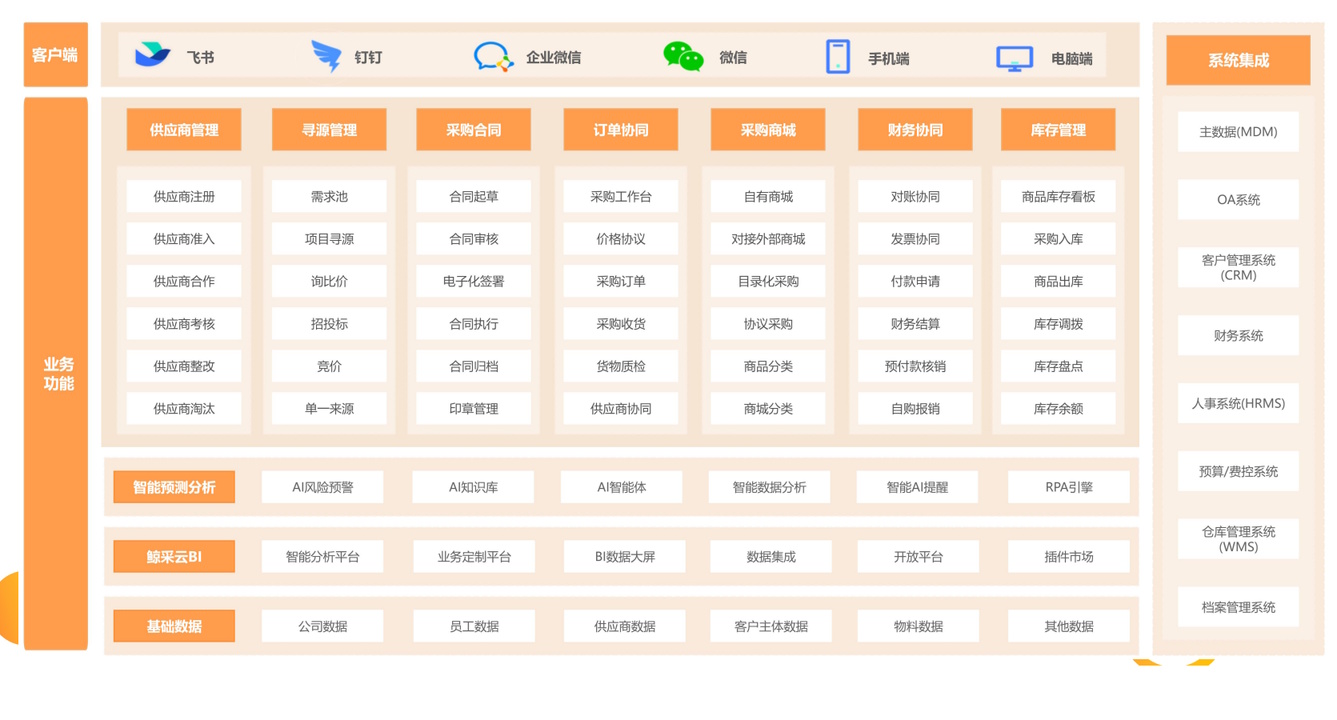Click 智能分析平台 box

pos(323,556)
